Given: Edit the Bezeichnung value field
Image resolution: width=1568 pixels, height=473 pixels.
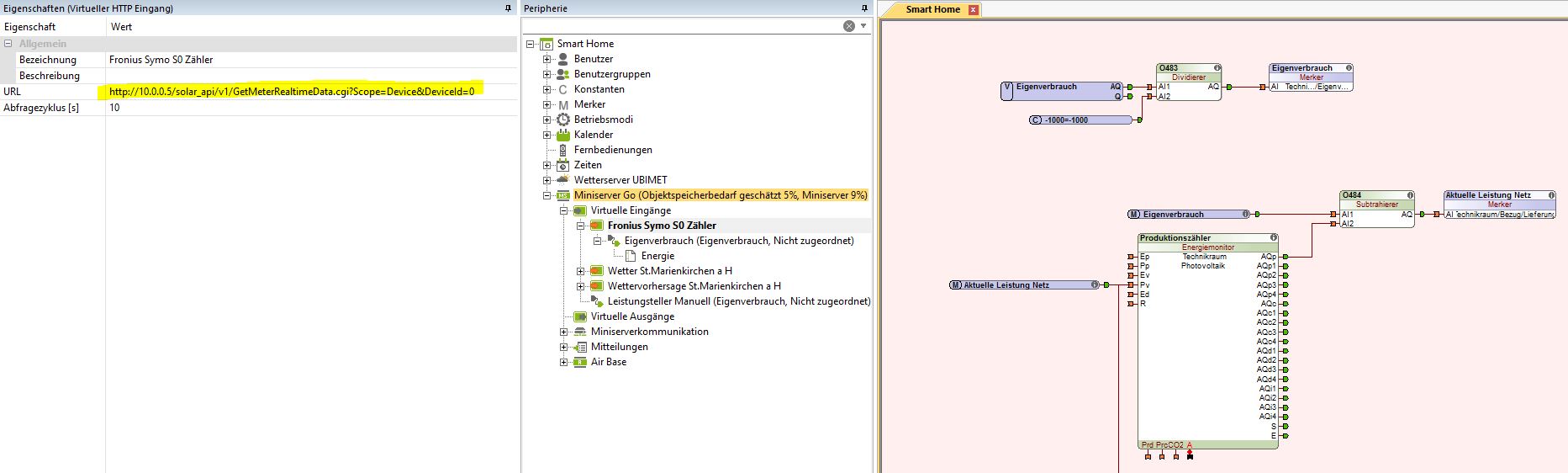Looking at the screenshot, I should [311, 60].
